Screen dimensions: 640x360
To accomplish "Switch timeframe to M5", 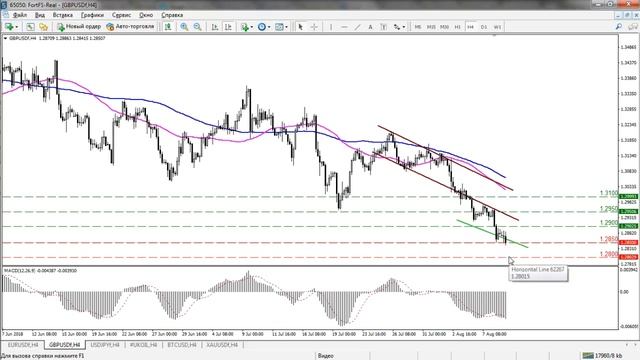I will pyautogui.click(x=418, y=27).
